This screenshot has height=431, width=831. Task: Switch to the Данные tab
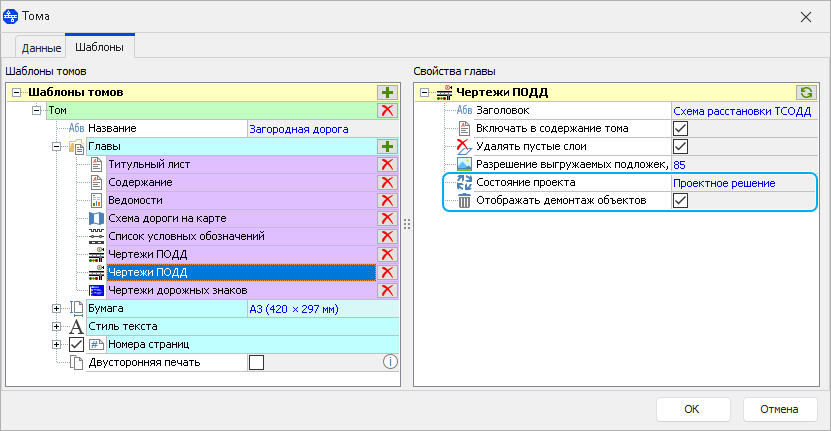(x=40, y=47)
